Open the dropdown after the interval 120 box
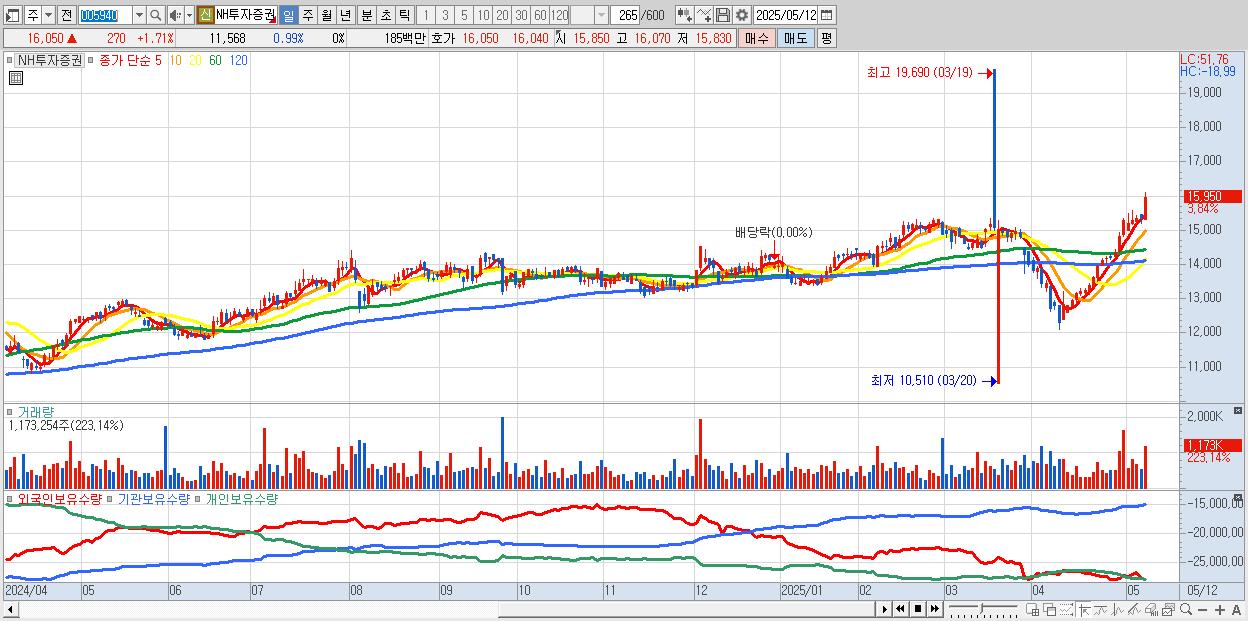Viewport: 1248px width, 621px height. click(601, 15)
